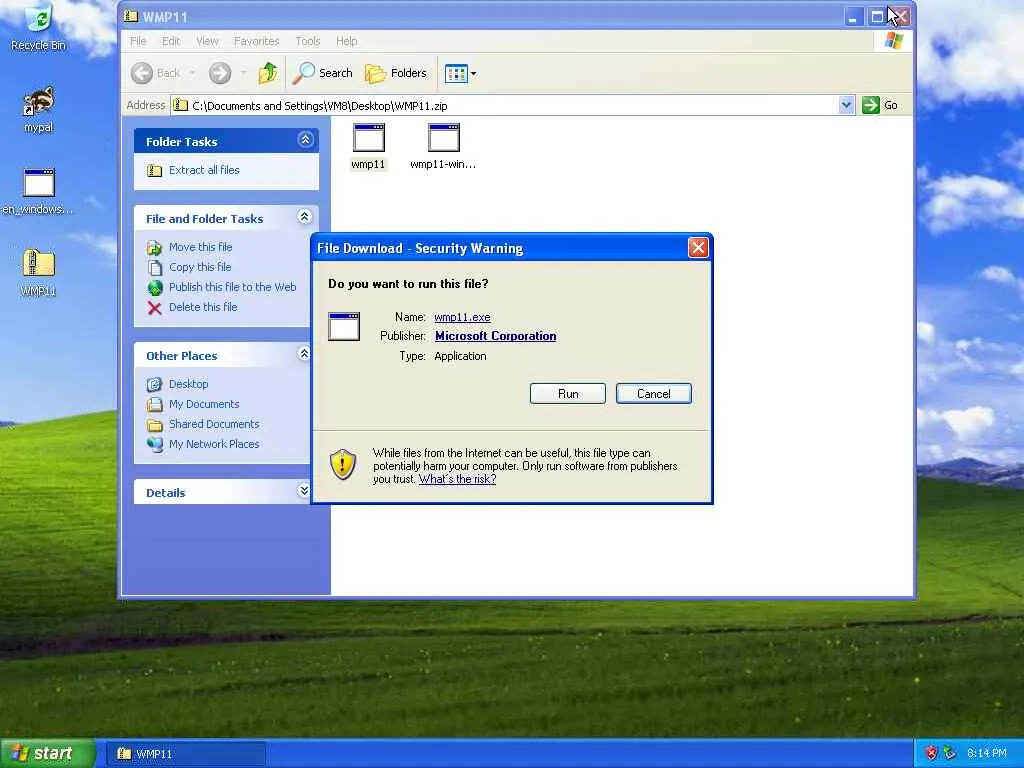Viewport: 1024px width, 768px height.
Task: Click the Cancel button in warning
Action: pyautogui.click(x=654, y=394)
